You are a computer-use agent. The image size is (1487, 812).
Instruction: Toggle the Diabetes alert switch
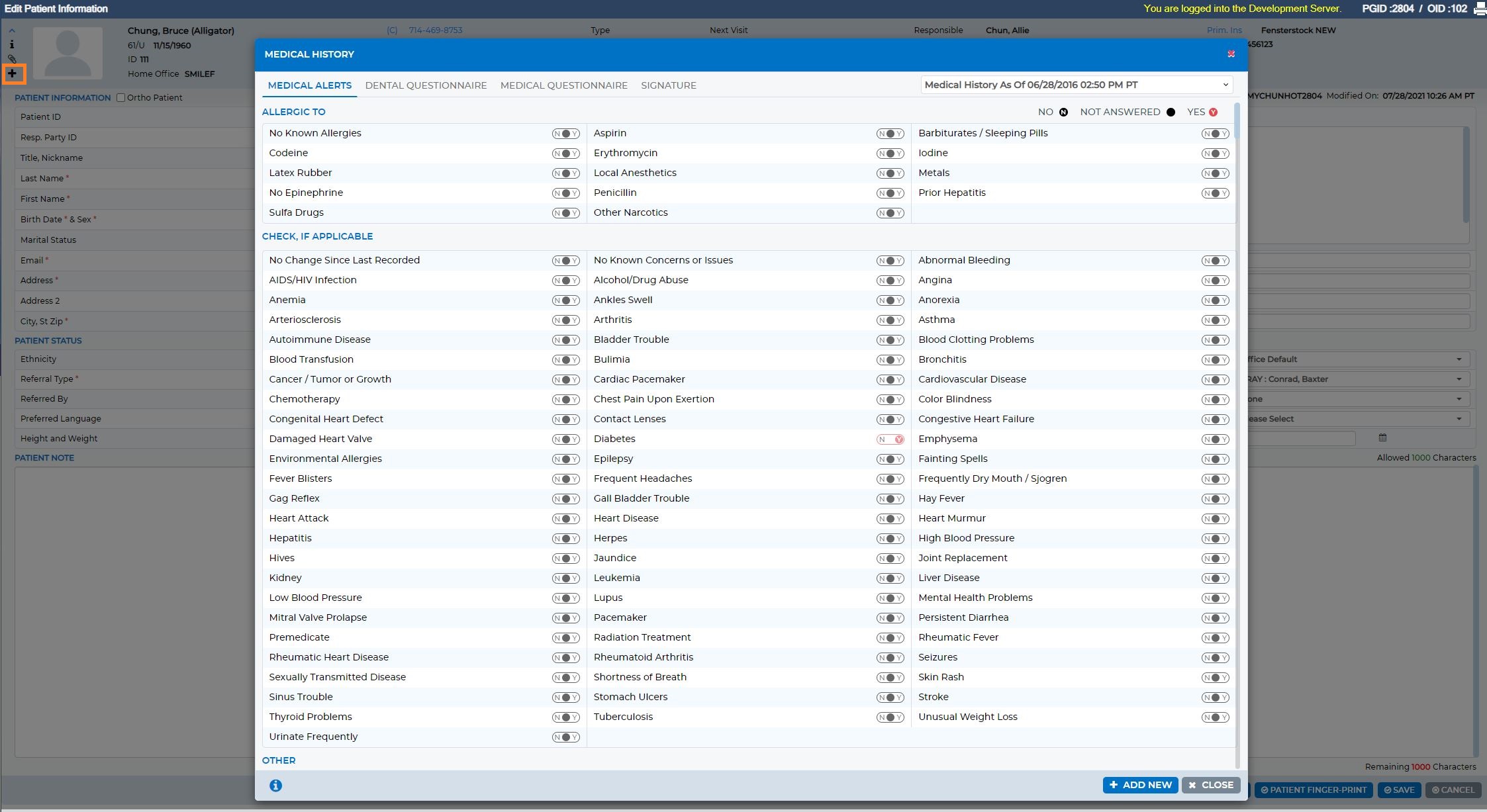(x=890, y=439)
